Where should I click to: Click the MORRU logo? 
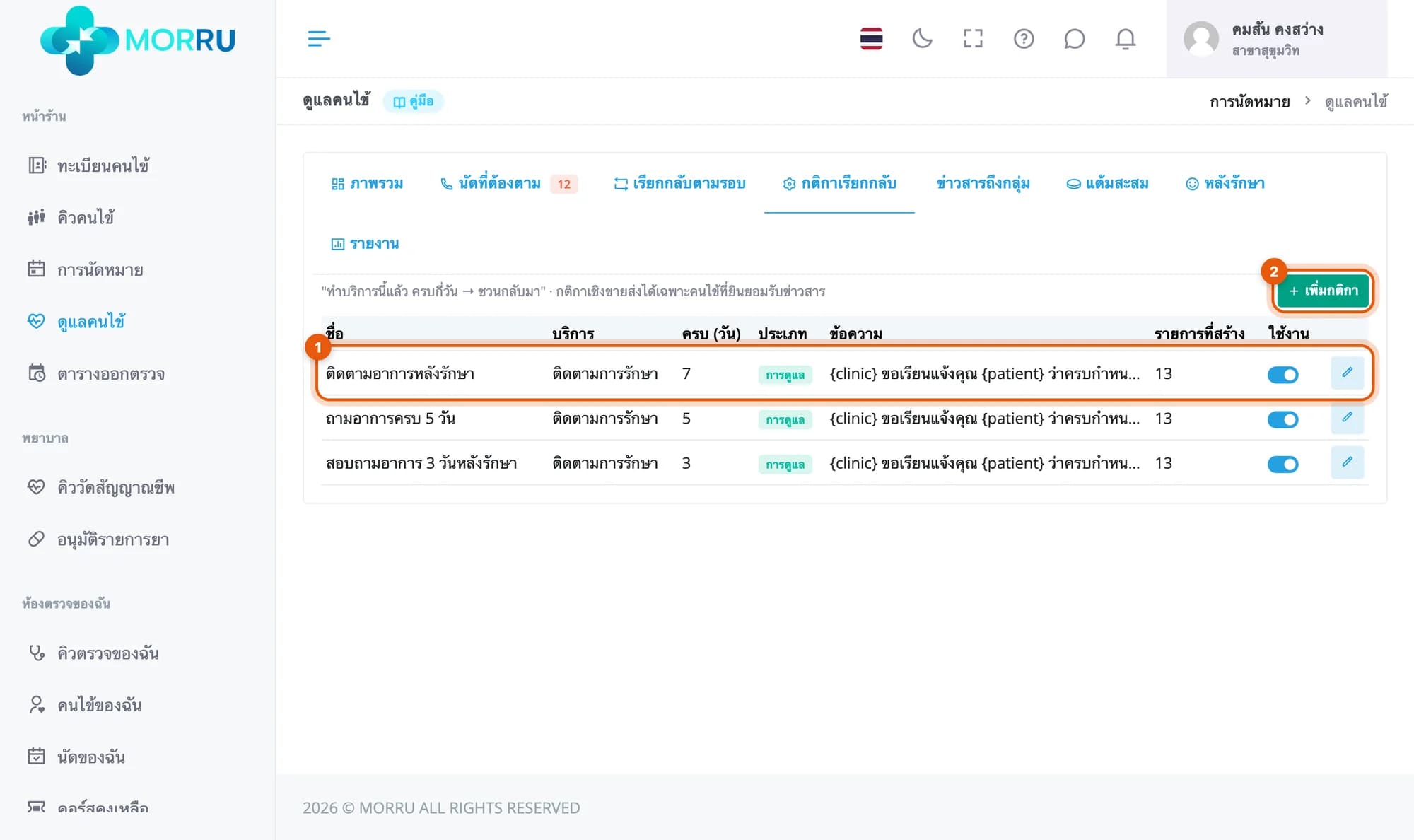click(137, 40)
